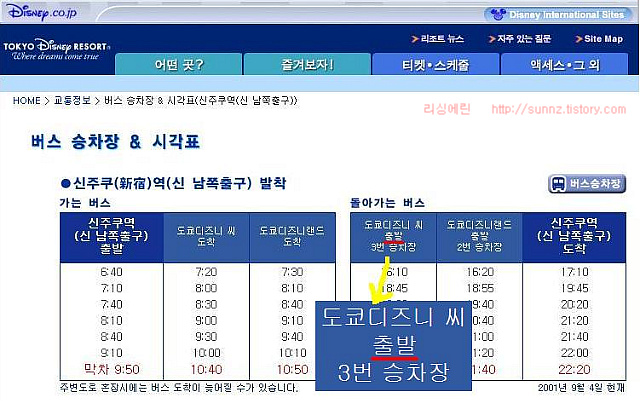Click the 8:10 Shinjuku departure time
Image resolution: width=640 pixels, height=401 pixels.
coord(111,321)
